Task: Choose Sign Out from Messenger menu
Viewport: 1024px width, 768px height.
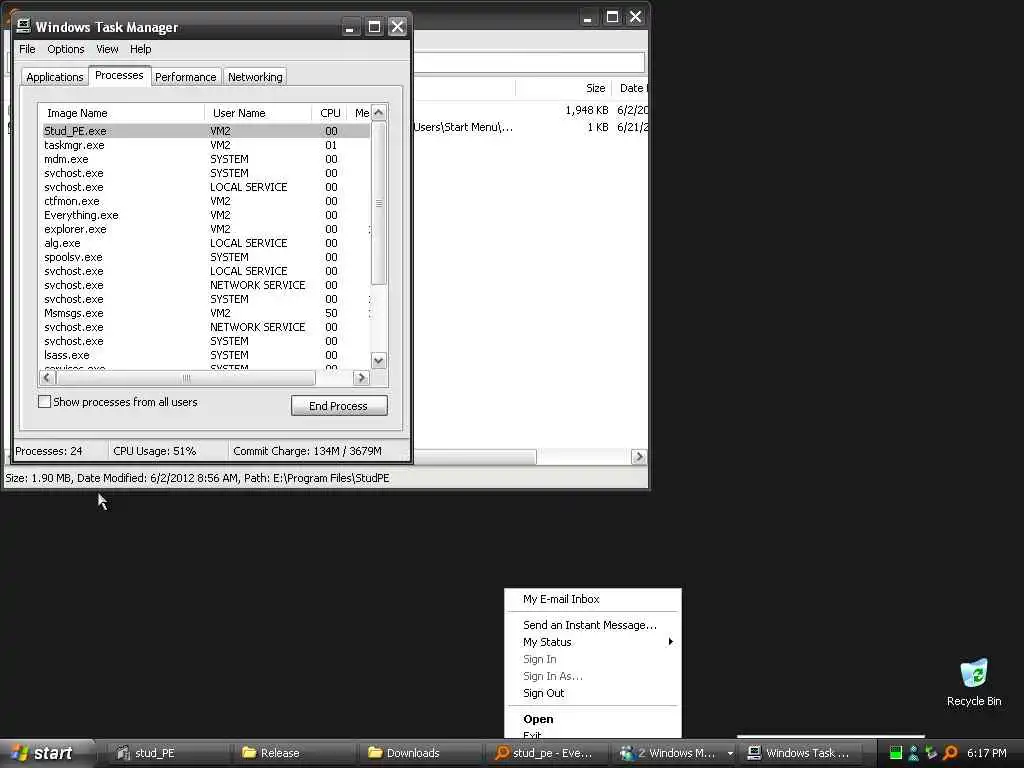Action: pos(593,693)
